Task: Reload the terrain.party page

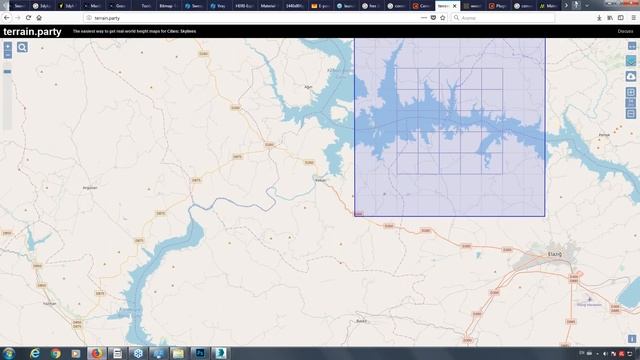Action: (x=28, y=18)
